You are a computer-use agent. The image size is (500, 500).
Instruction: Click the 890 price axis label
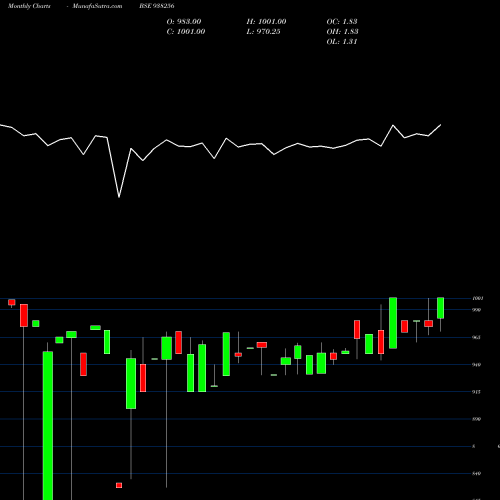click(x=477, y=419)
